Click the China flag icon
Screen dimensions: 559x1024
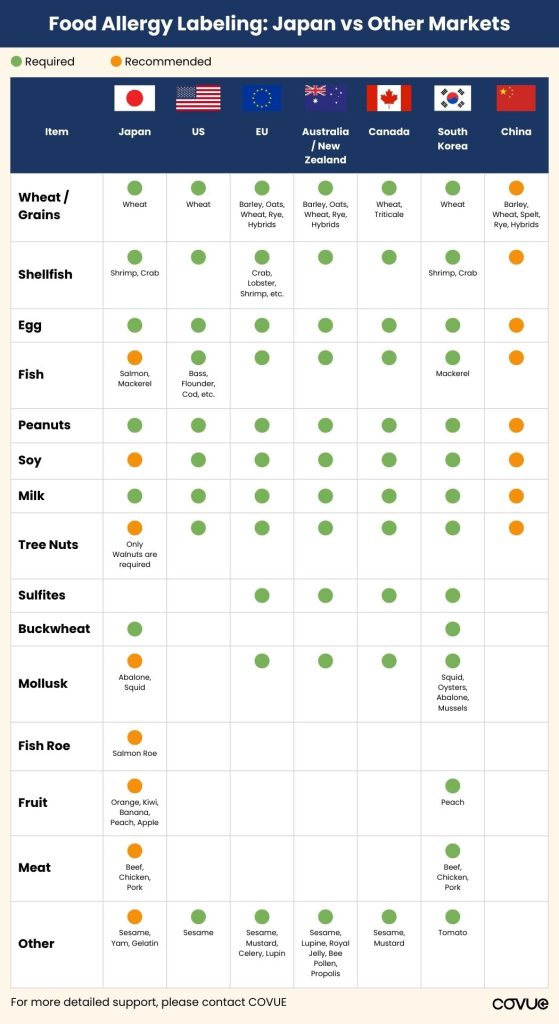[516, 99]
